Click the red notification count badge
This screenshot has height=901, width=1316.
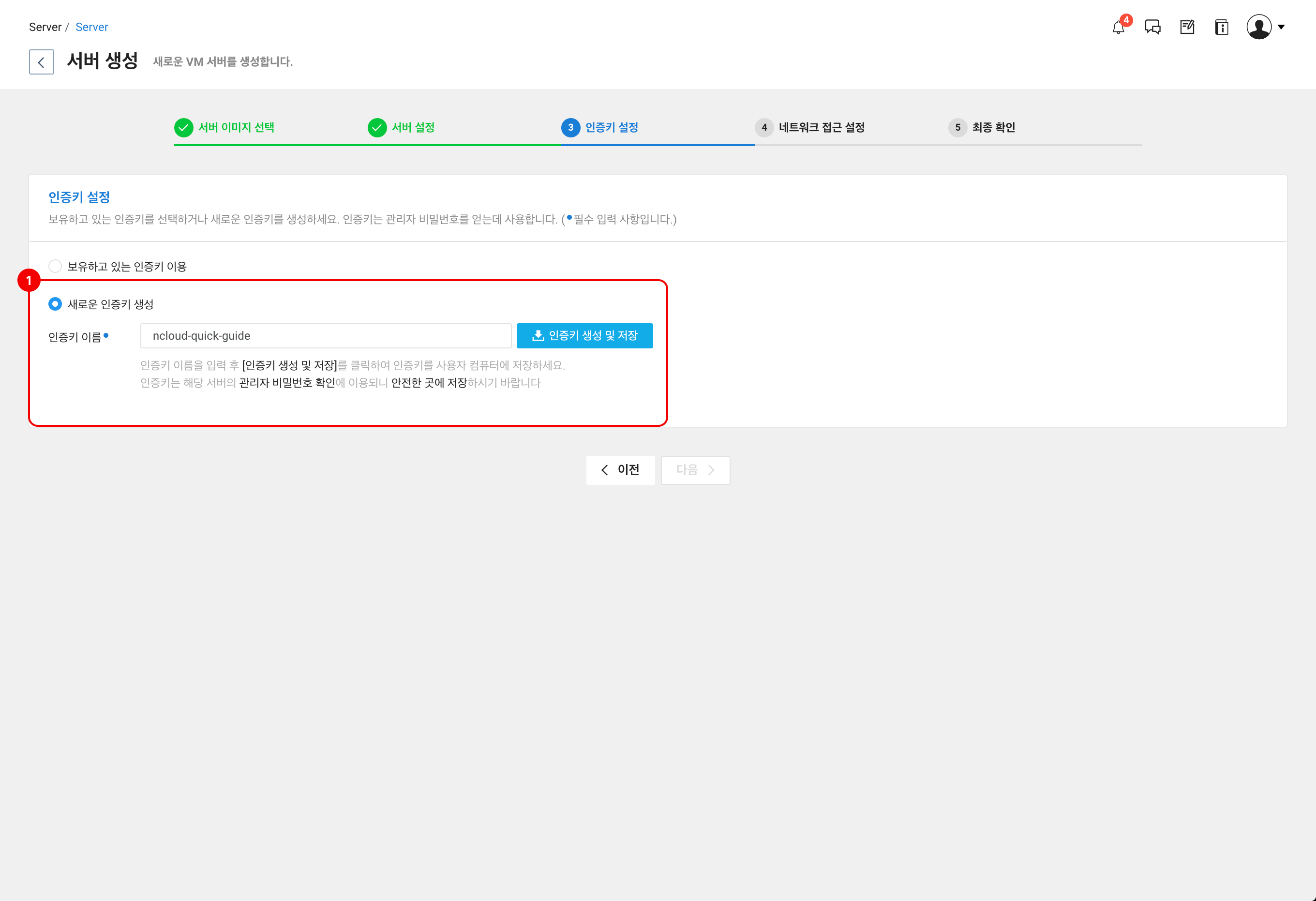[x=1126, y=20]
